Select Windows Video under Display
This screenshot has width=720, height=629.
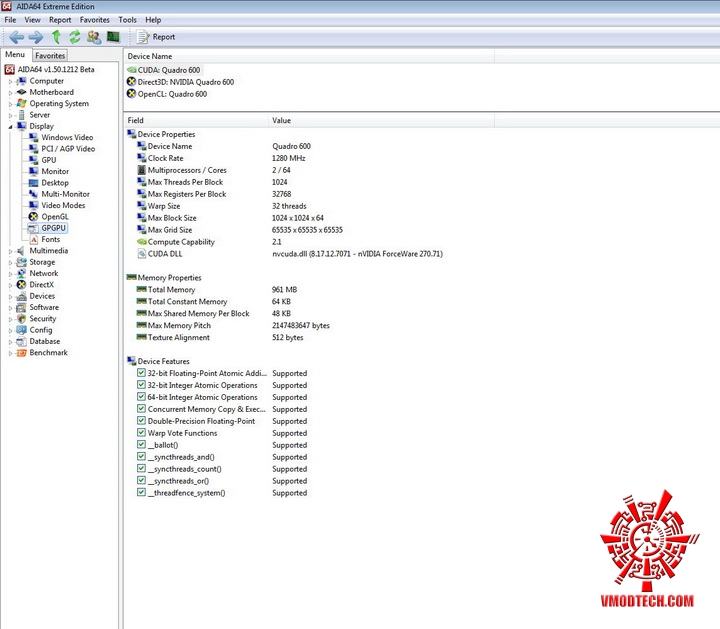[x=61, y=137]
